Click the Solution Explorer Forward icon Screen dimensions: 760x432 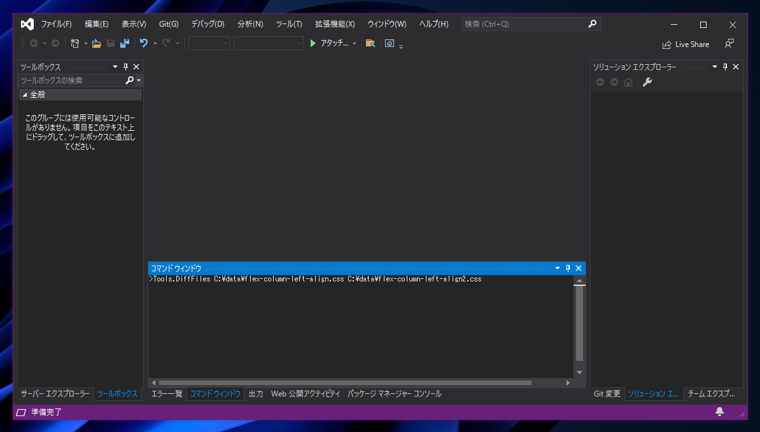pos(614,82)
